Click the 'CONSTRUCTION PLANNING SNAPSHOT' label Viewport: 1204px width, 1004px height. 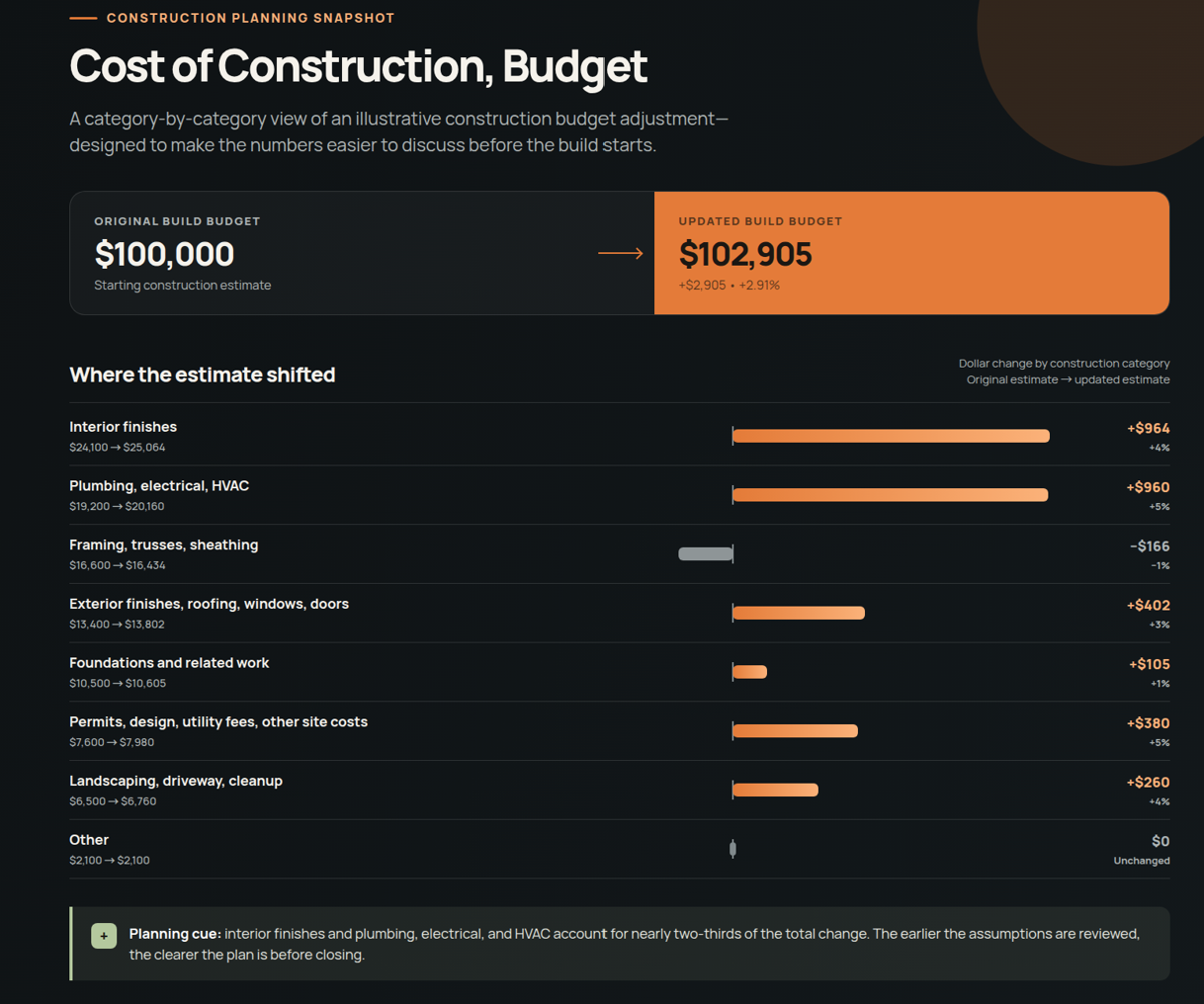[x=250, y=18]
